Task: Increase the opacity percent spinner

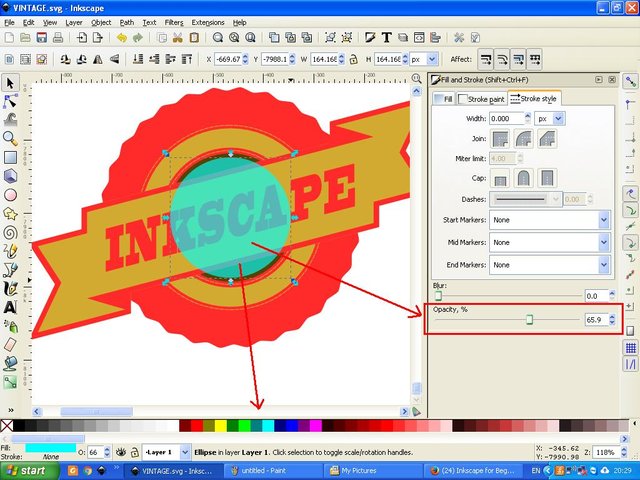Action: [x=612, y=316]
